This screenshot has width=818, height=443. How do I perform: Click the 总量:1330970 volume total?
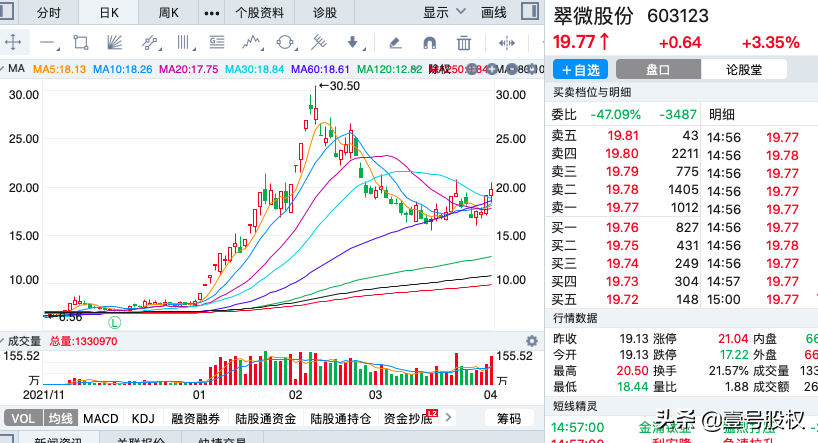pyautogui.click(x=83, y=341)
